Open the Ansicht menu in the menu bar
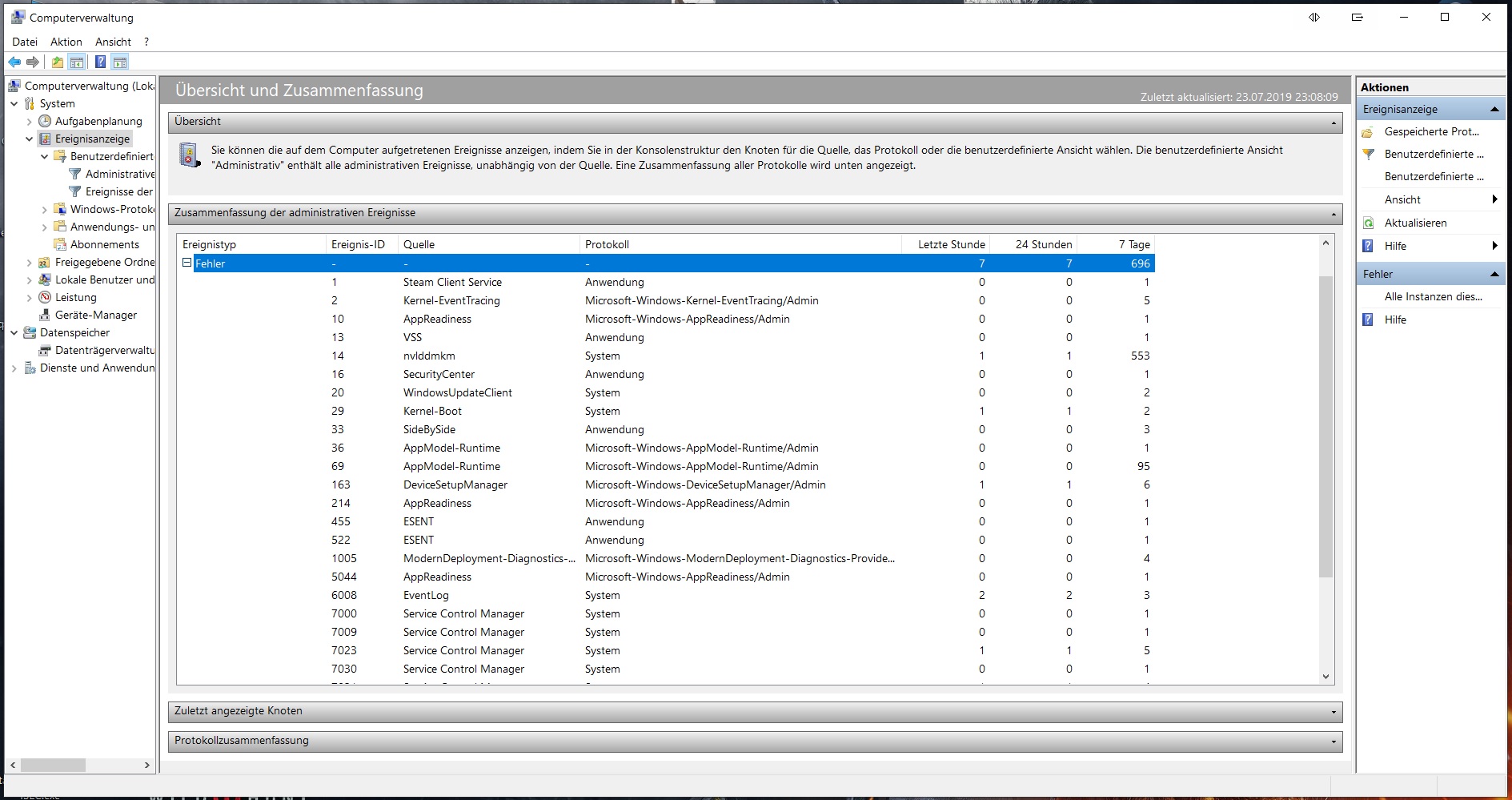This screenshot has width=1512, height=800. 113,42
